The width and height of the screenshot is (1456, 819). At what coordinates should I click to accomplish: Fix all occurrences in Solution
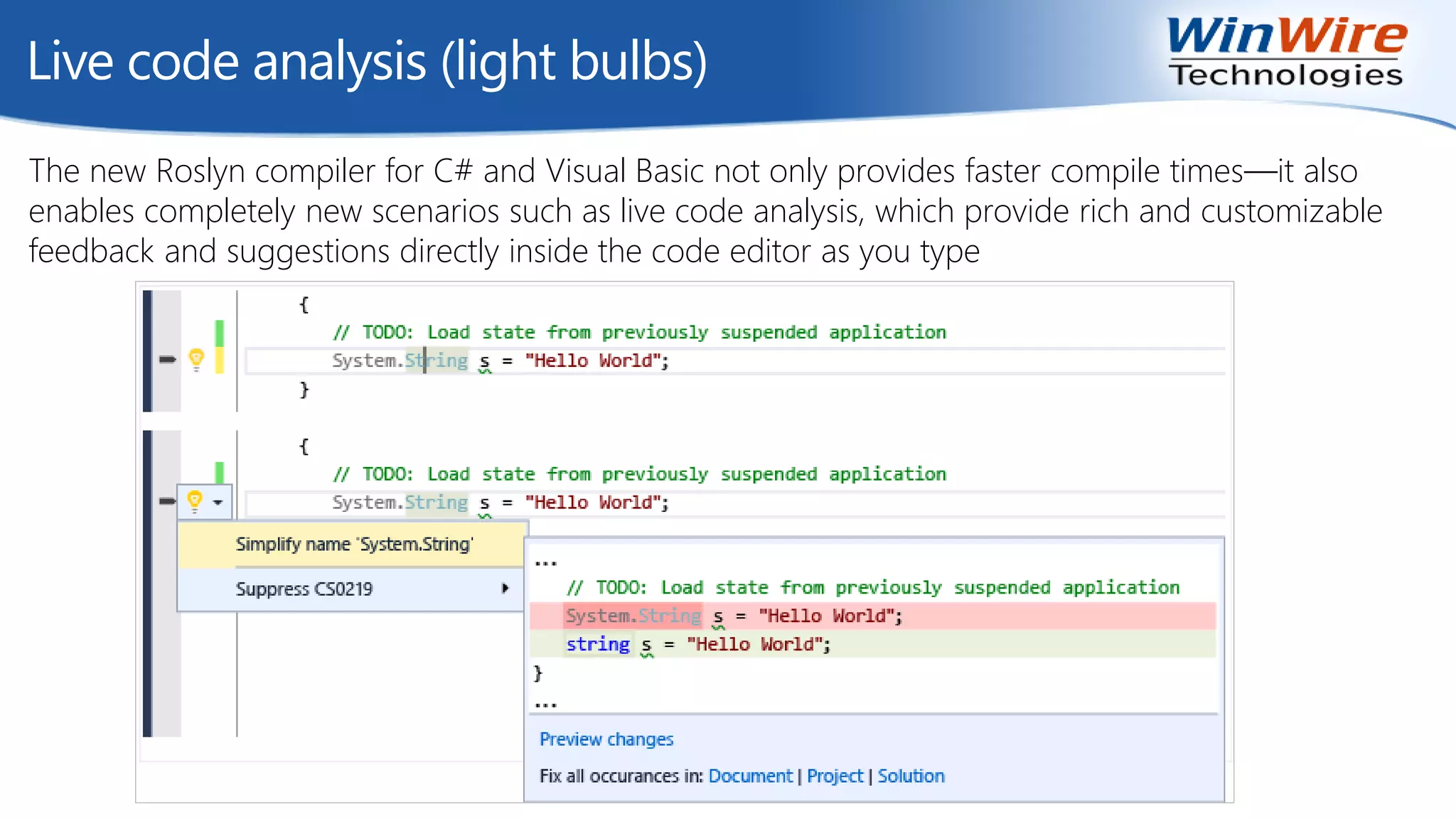coord(911,776)
